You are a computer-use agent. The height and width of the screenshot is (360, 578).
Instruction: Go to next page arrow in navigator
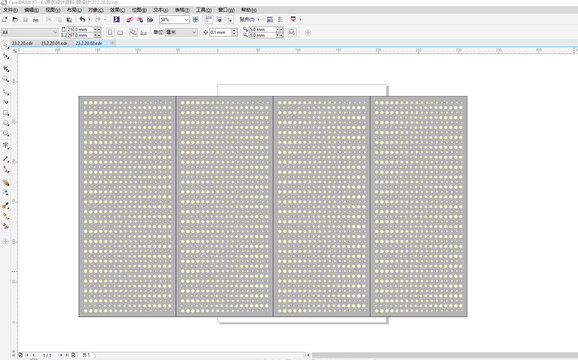(61, 355)
